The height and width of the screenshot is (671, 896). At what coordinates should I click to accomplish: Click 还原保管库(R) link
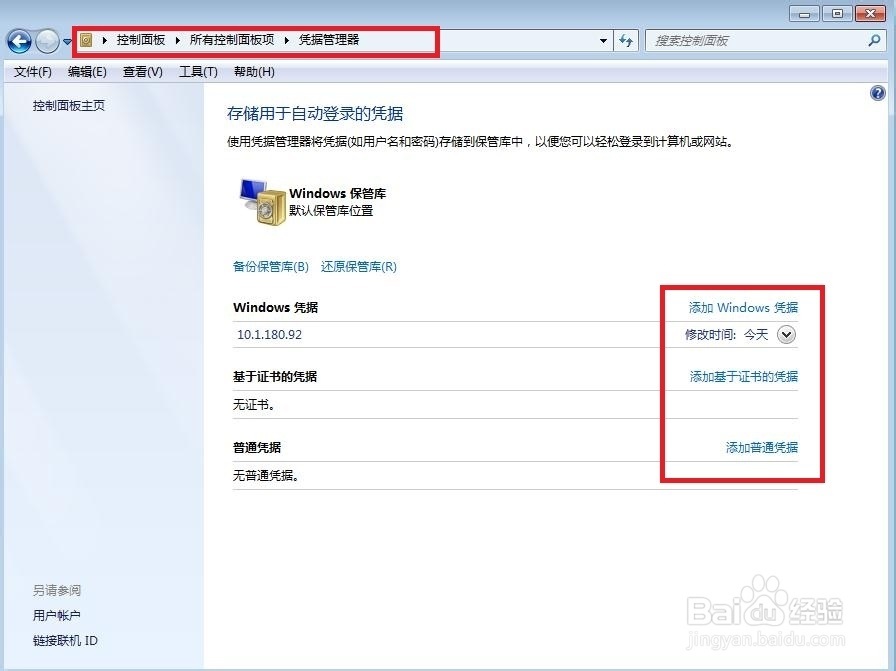pyautogui.click(x=359, y=266)
